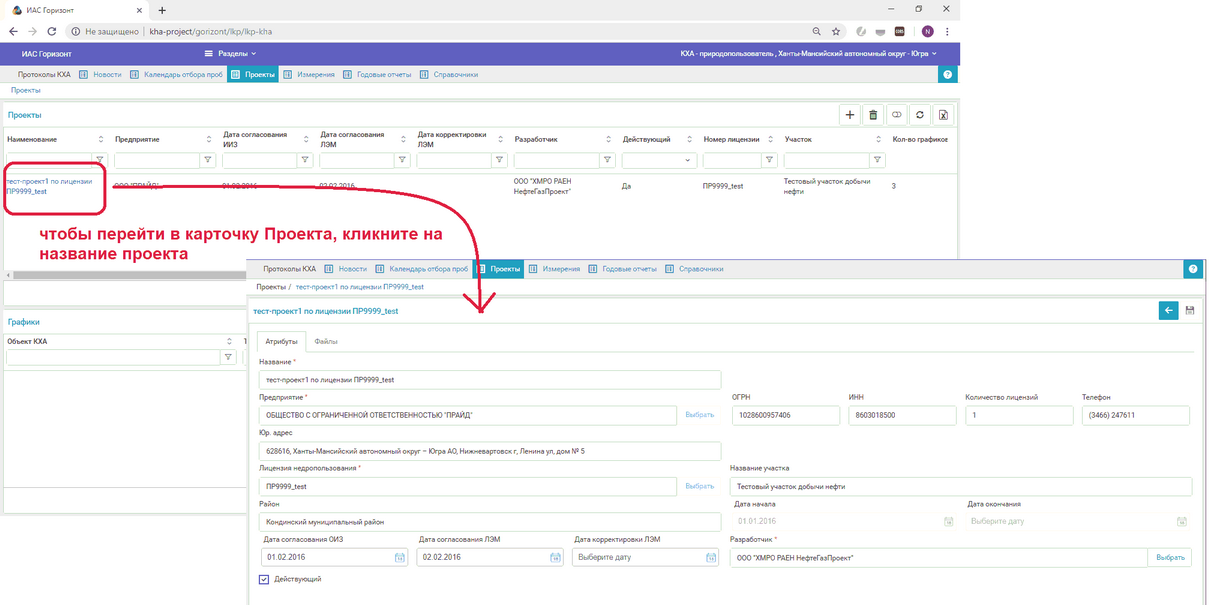Click the back arrow in project card

tap(1168, 311)
